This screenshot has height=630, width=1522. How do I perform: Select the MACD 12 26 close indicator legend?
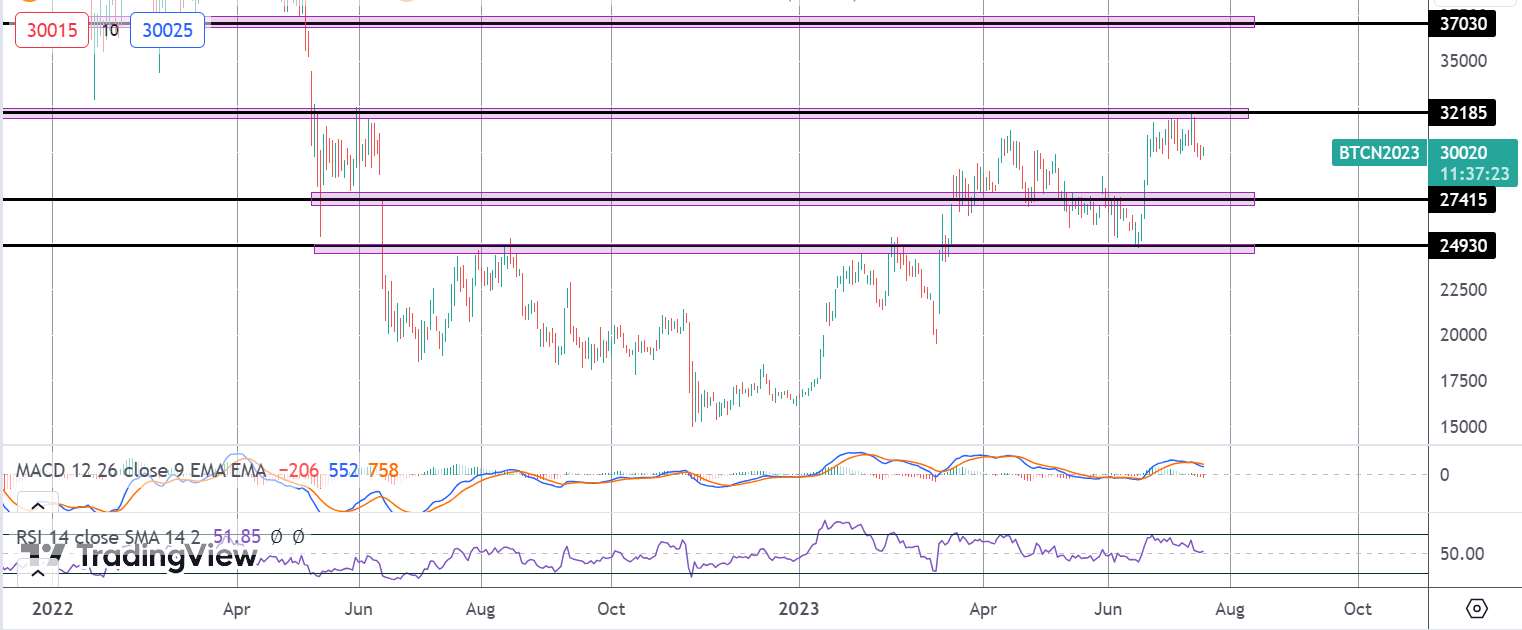[141, 470]
